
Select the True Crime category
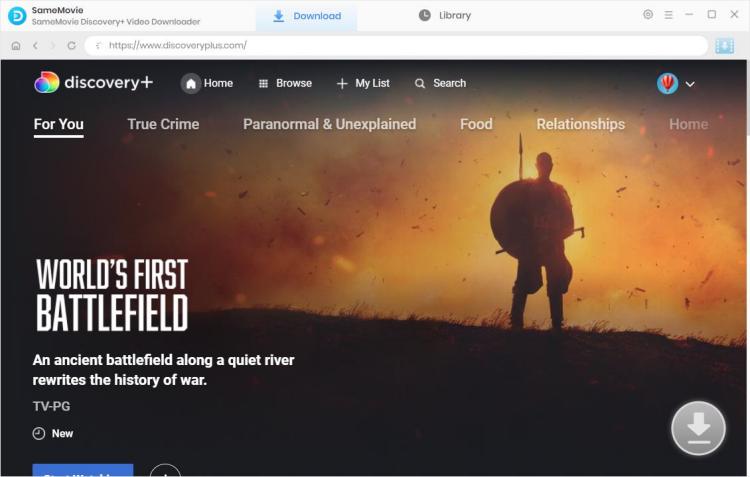(163, 124)
